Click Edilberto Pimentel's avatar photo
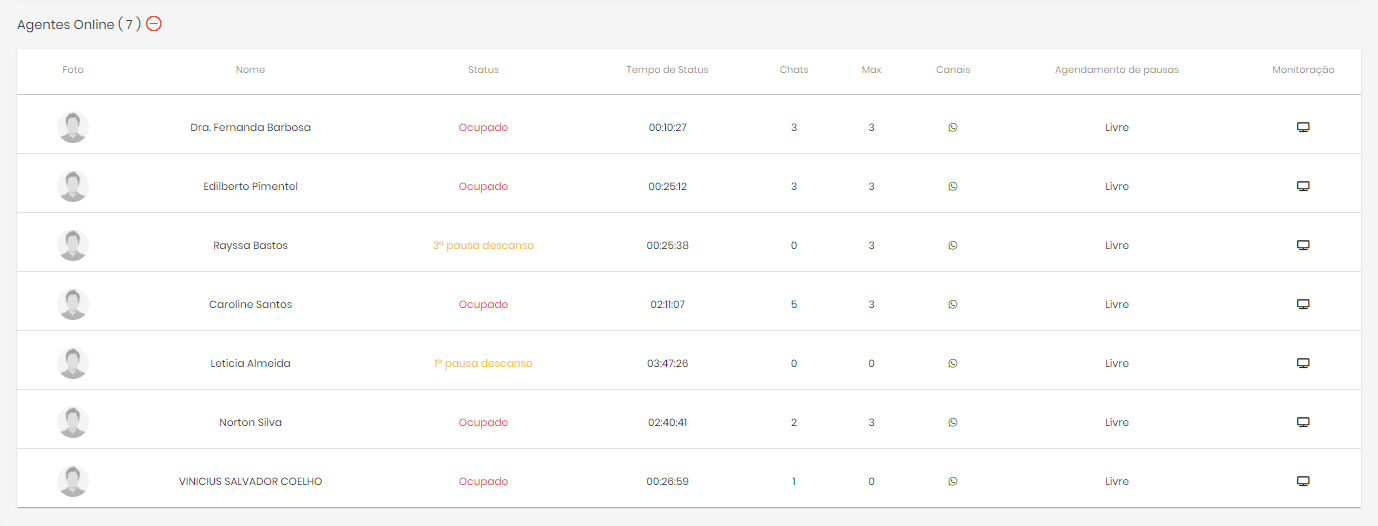Viewport: 1378px width, 526px height. 73,186
